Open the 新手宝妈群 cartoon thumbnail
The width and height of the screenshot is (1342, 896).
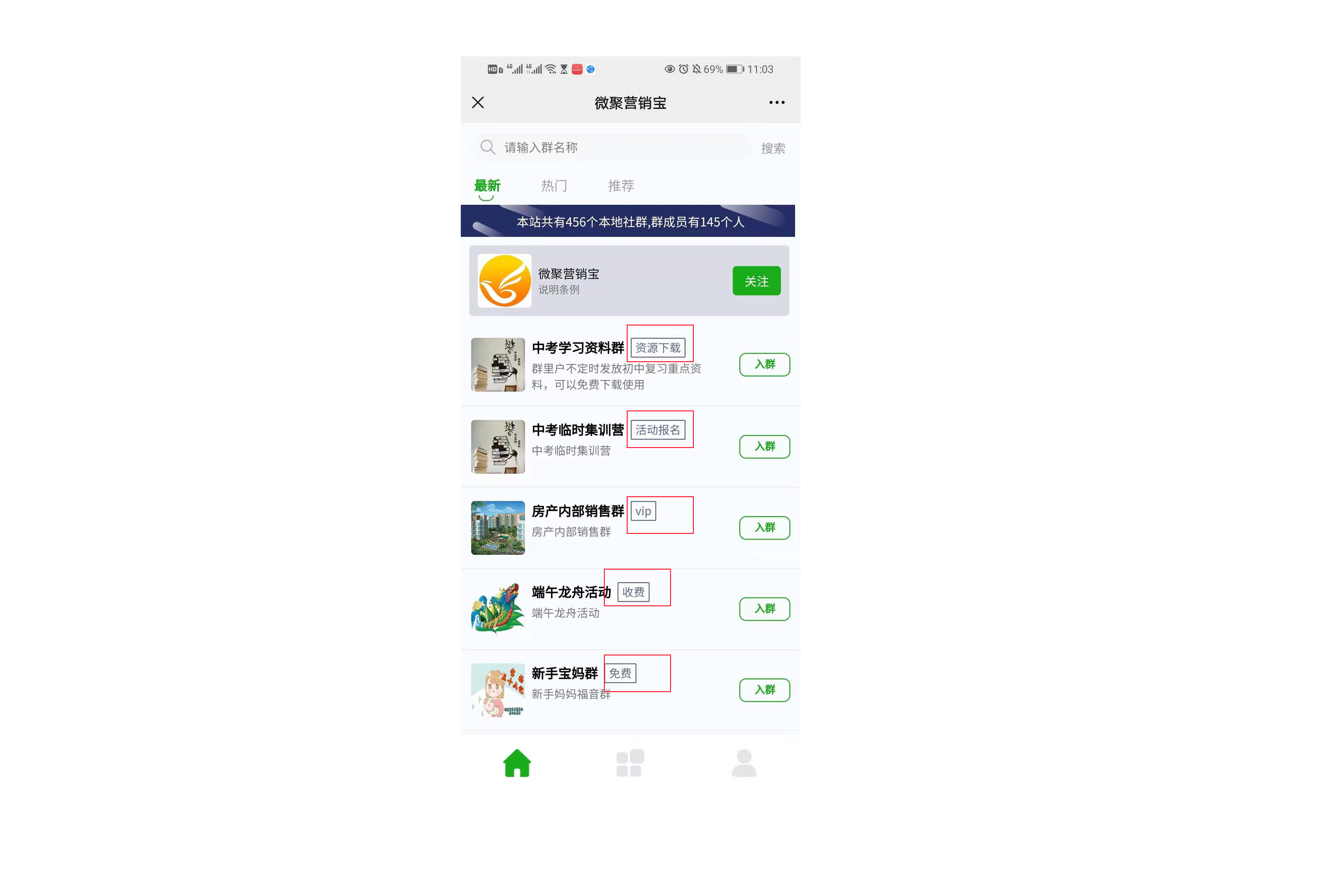click(x=498, y=690)
